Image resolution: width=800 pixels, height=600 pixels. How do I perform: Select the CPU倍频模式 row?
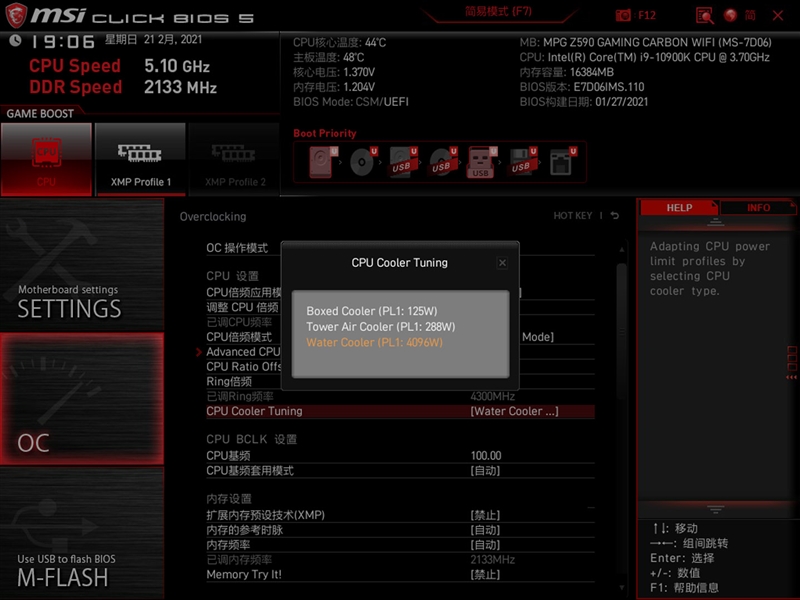[x=239, y=337]
